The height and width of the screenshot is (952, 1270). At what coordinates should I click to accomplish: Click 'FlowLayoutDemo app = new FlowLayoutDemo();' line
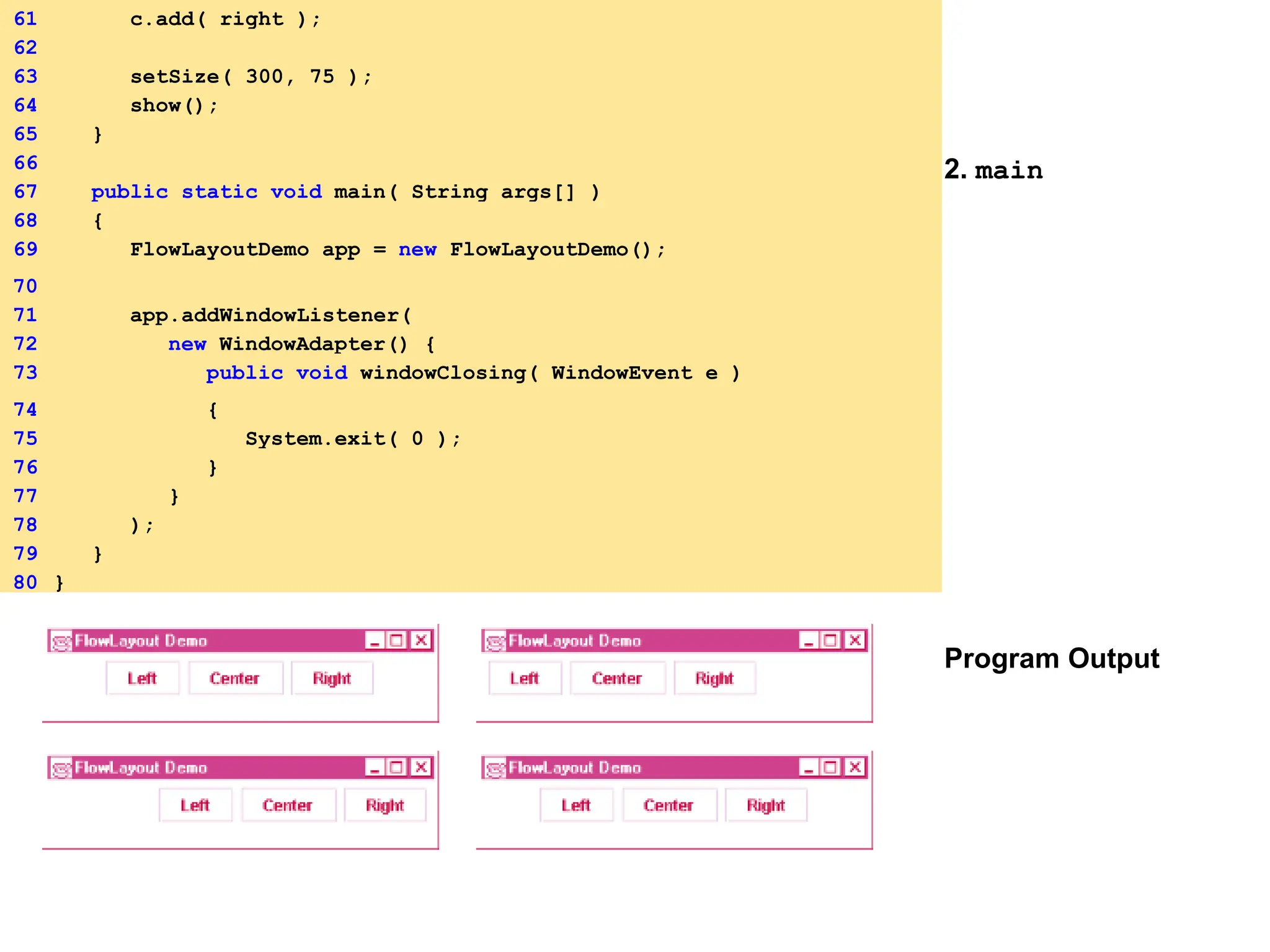point(397,250)
